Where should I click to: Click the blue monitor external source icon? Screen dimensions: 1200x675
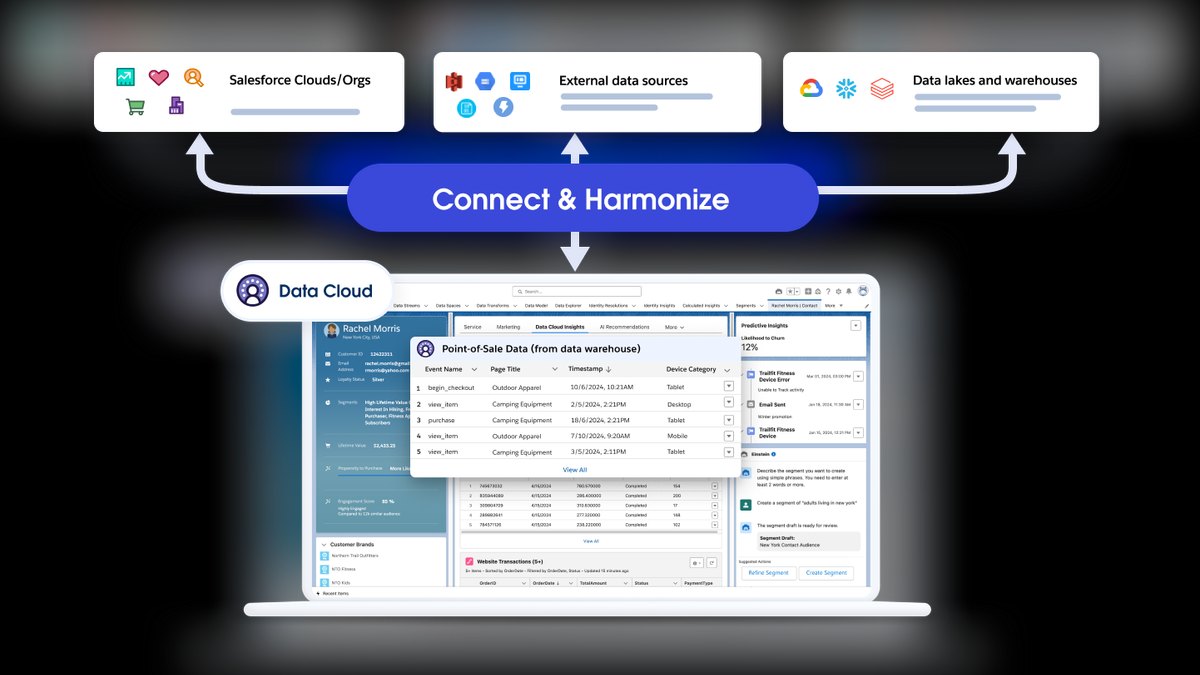pos(519,80)
